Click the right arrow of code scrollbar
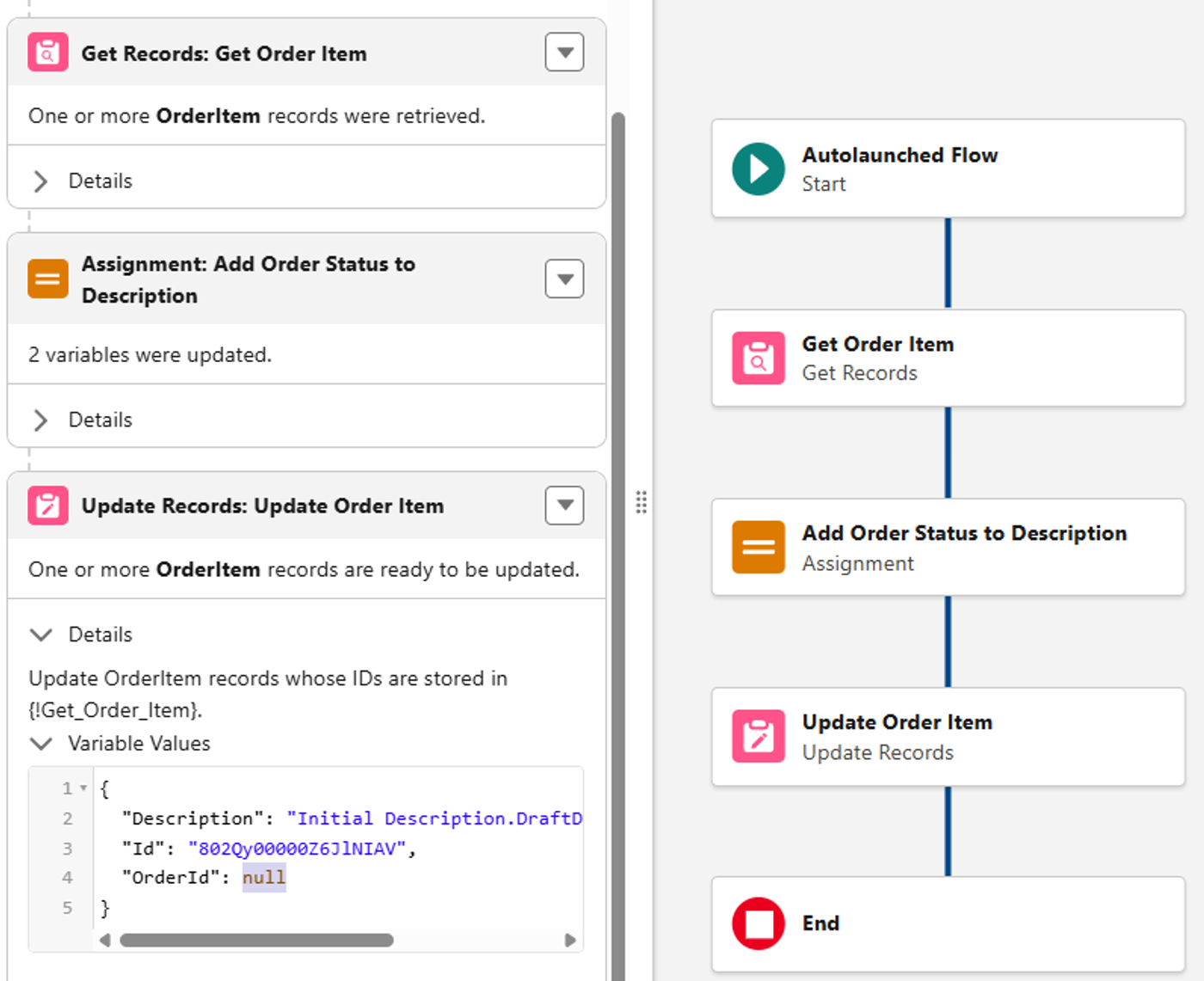 coord(569,940)
